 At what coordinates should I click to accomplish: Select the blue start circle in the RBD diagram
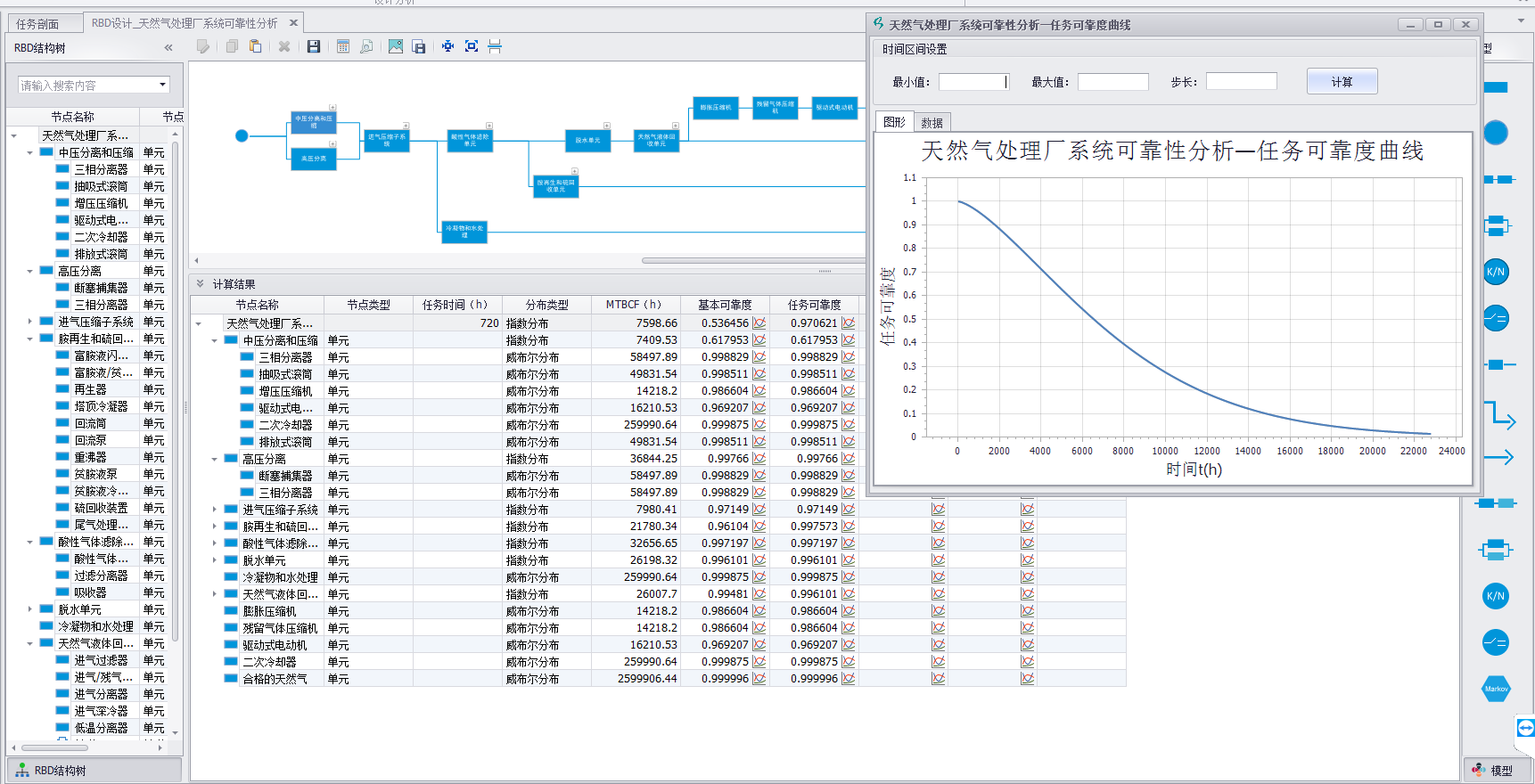(x=242, y=135)
